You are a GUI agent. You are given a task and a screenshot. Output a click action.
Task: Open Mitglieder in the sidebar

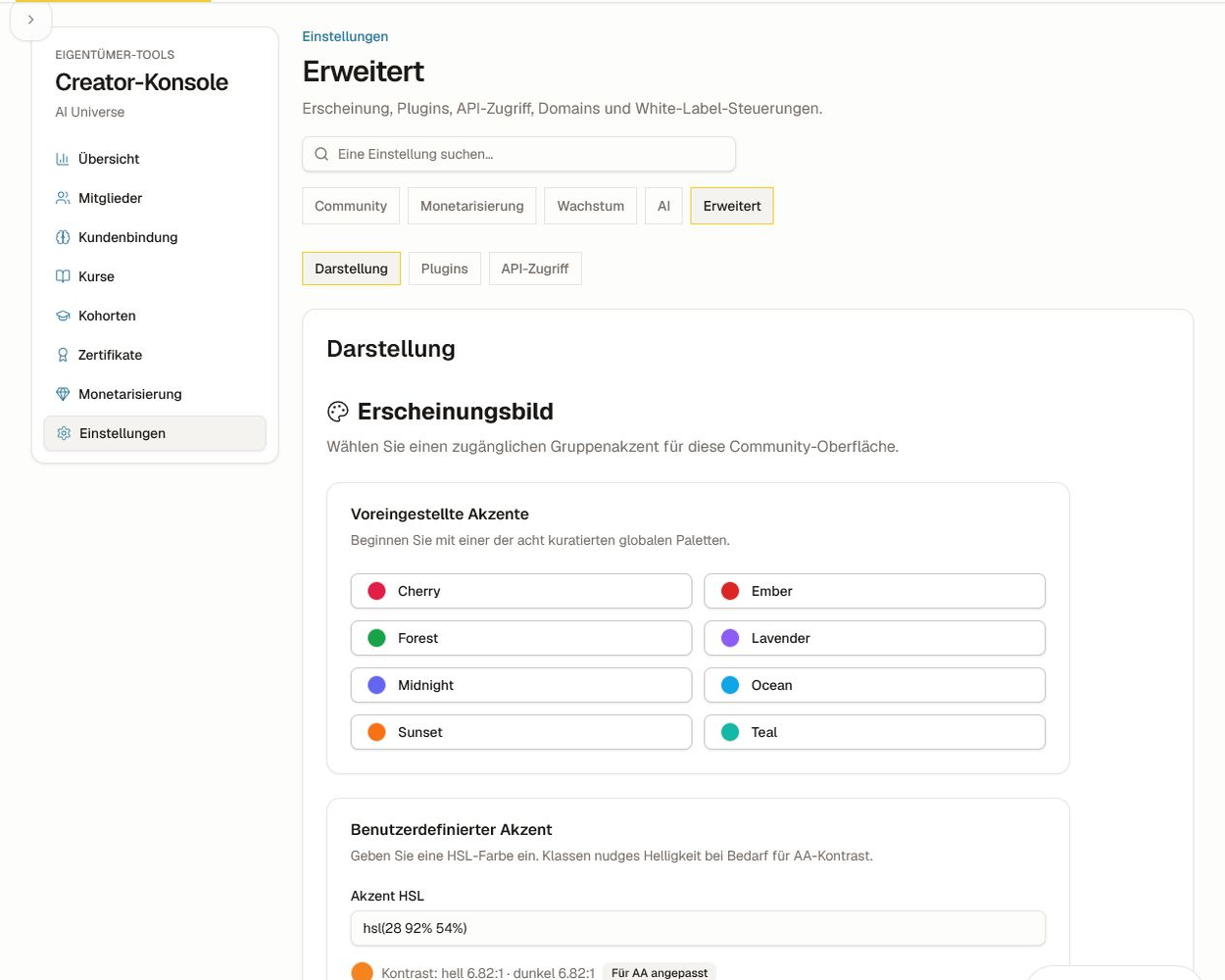(155, 198)
